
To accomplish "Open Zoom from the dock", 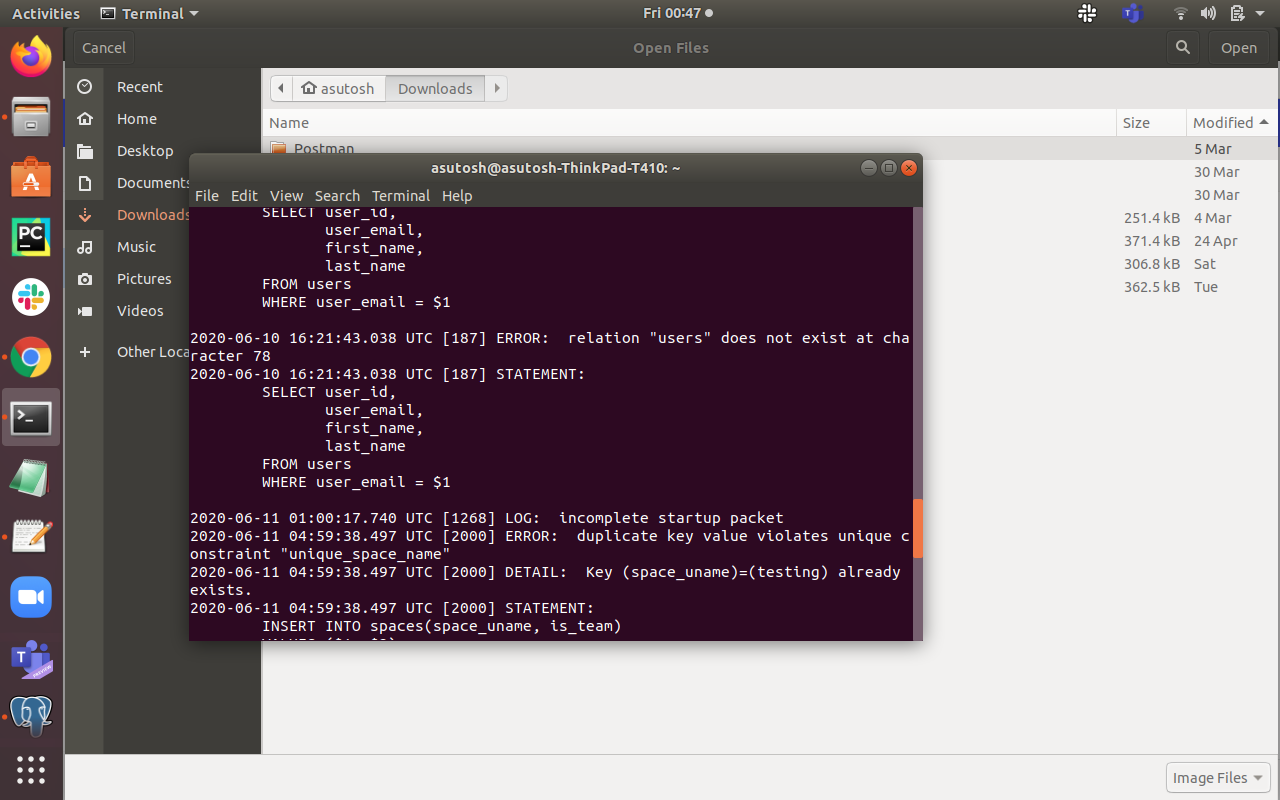I will tap(31, 597).
